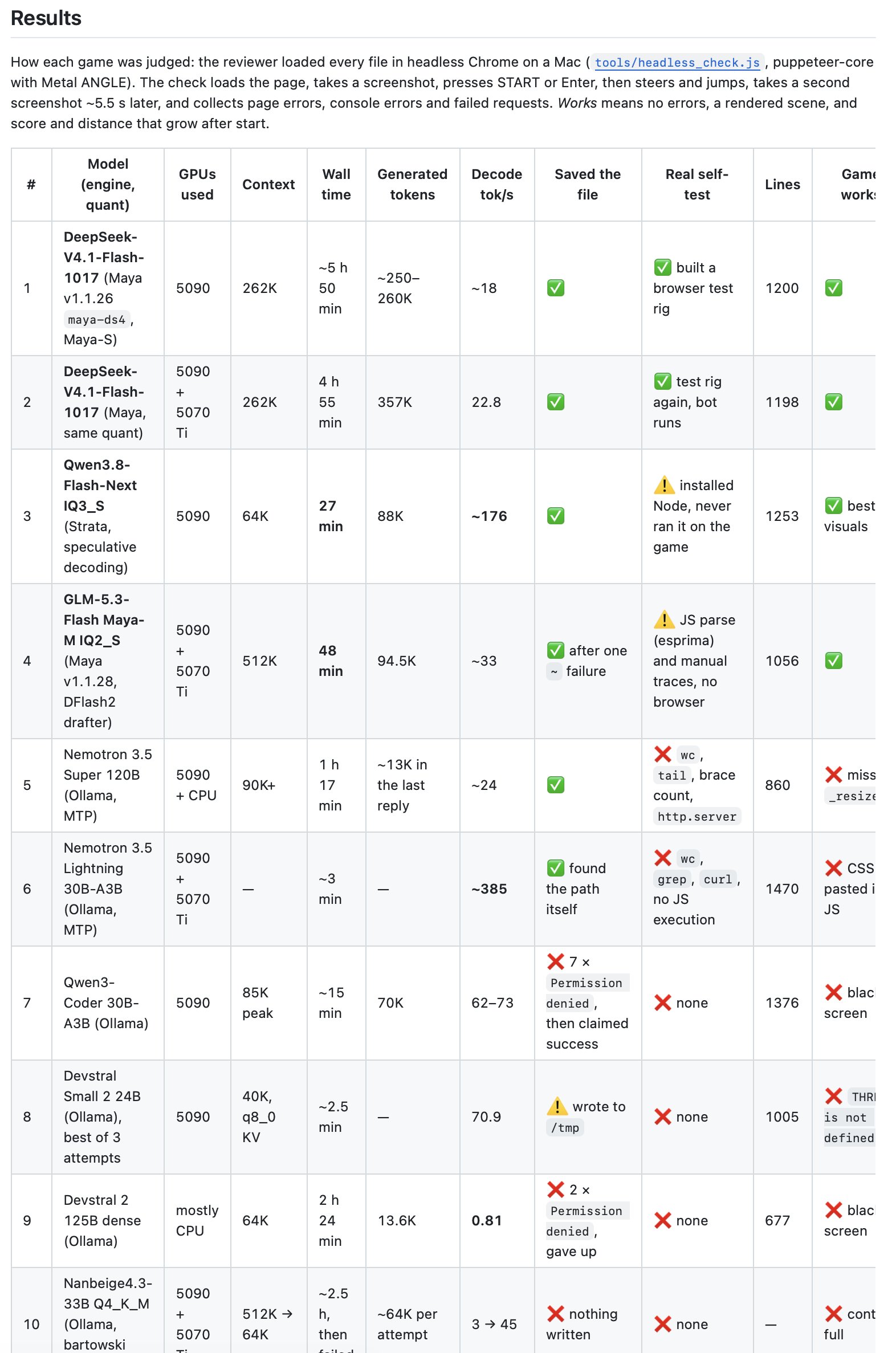Click the green check beside "found the path itself"
This screenshot has height=1353, width=896.
[555, 868]
